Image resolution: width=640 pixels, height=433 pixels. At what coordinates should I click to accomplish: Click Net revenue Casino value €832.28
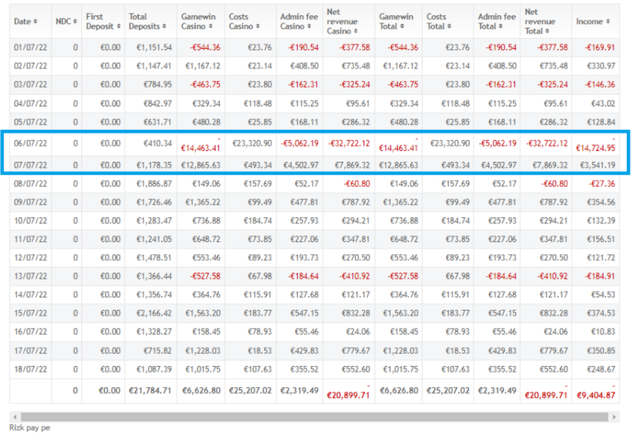click(x=356, y=313)
